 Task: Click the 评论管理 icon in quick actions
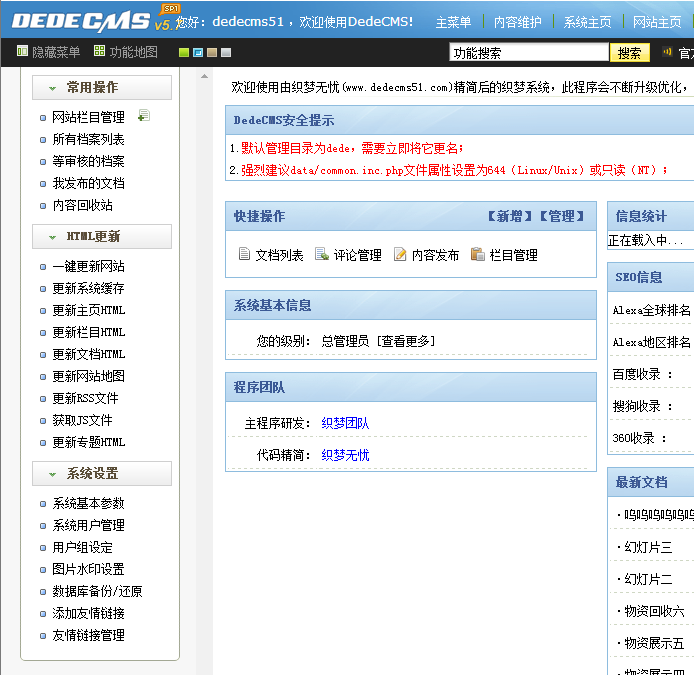tap(322, 255)
